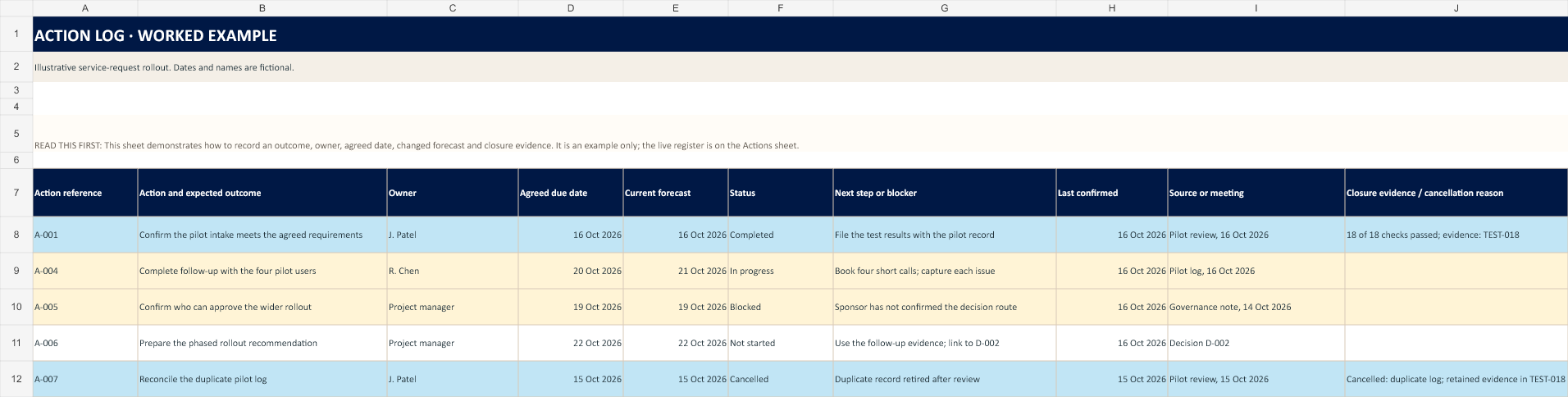Select cell 'A-001'
Image resolution: width=1568 pixels, height=397 pixels.
tap(85, 235)
